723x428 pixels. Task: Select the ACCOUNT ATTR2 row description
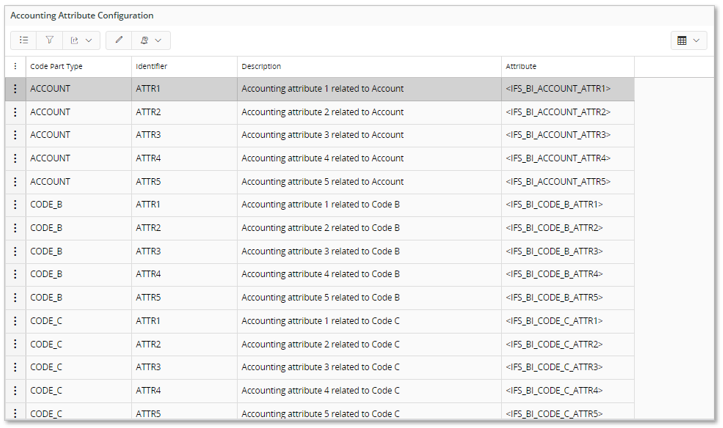(x=322, y=112)
